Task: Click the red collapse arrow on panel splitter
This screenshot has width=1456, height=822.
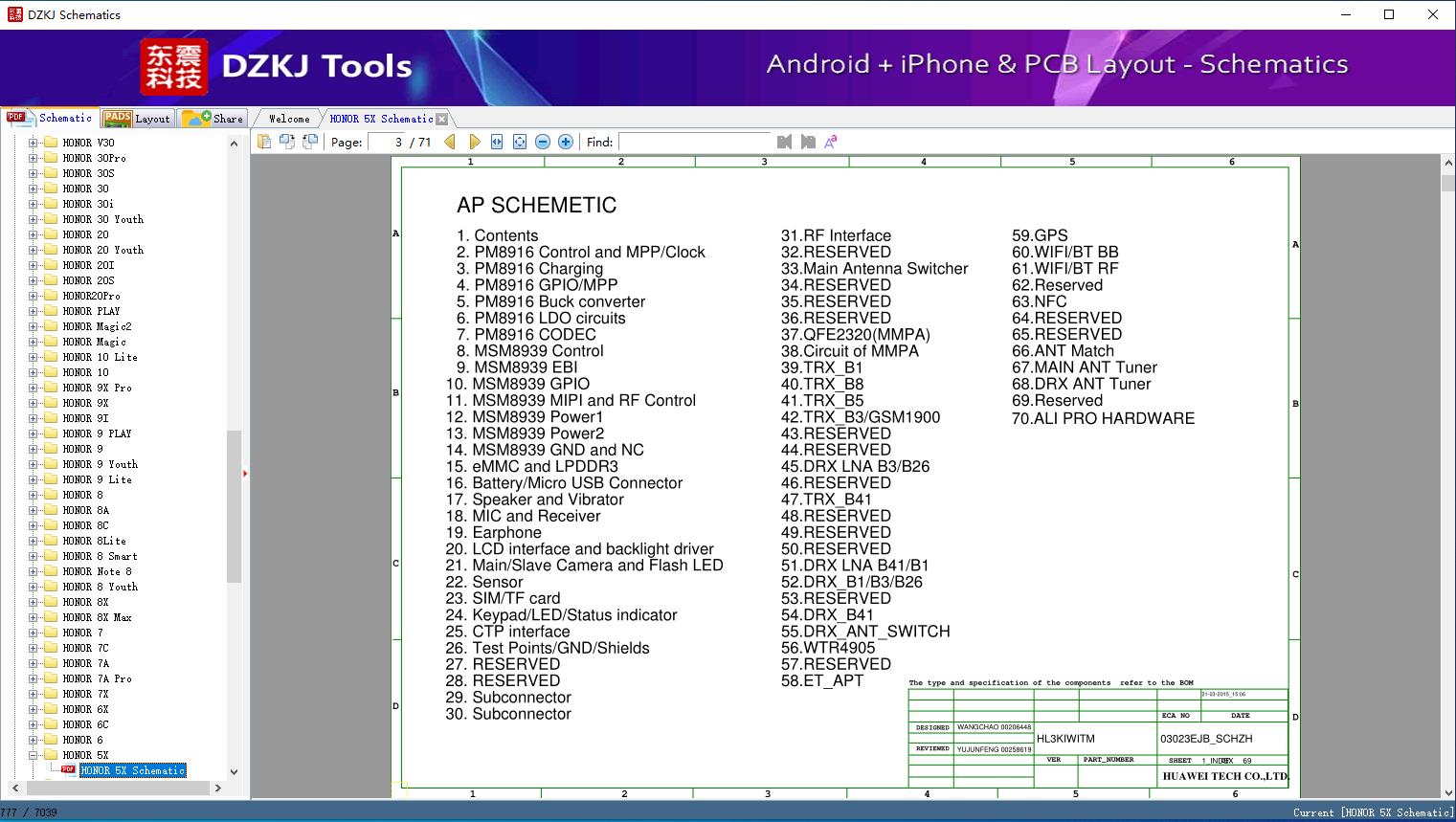Action: tap(245, 473)
